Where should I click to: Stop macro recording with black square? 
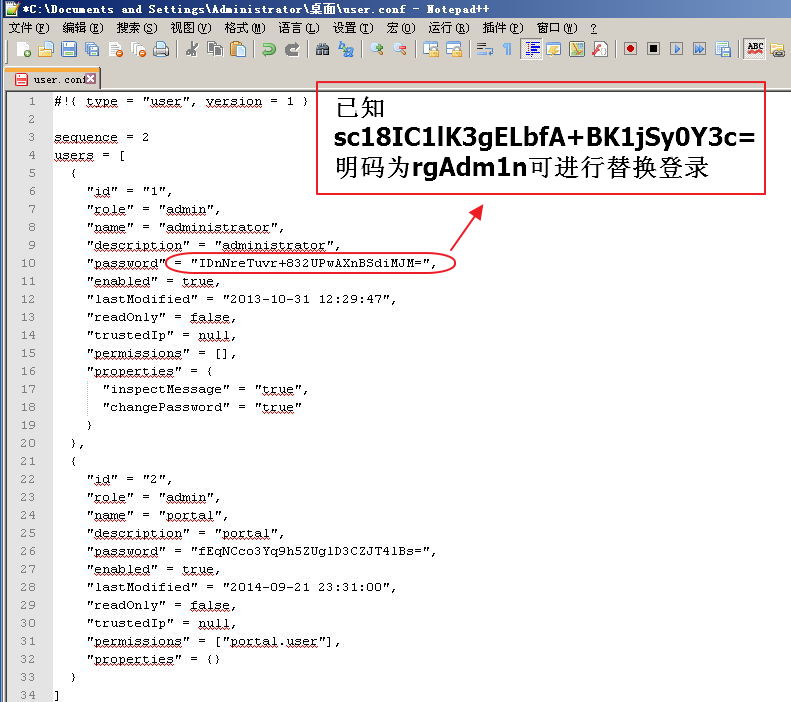click(x=653, y=49)
